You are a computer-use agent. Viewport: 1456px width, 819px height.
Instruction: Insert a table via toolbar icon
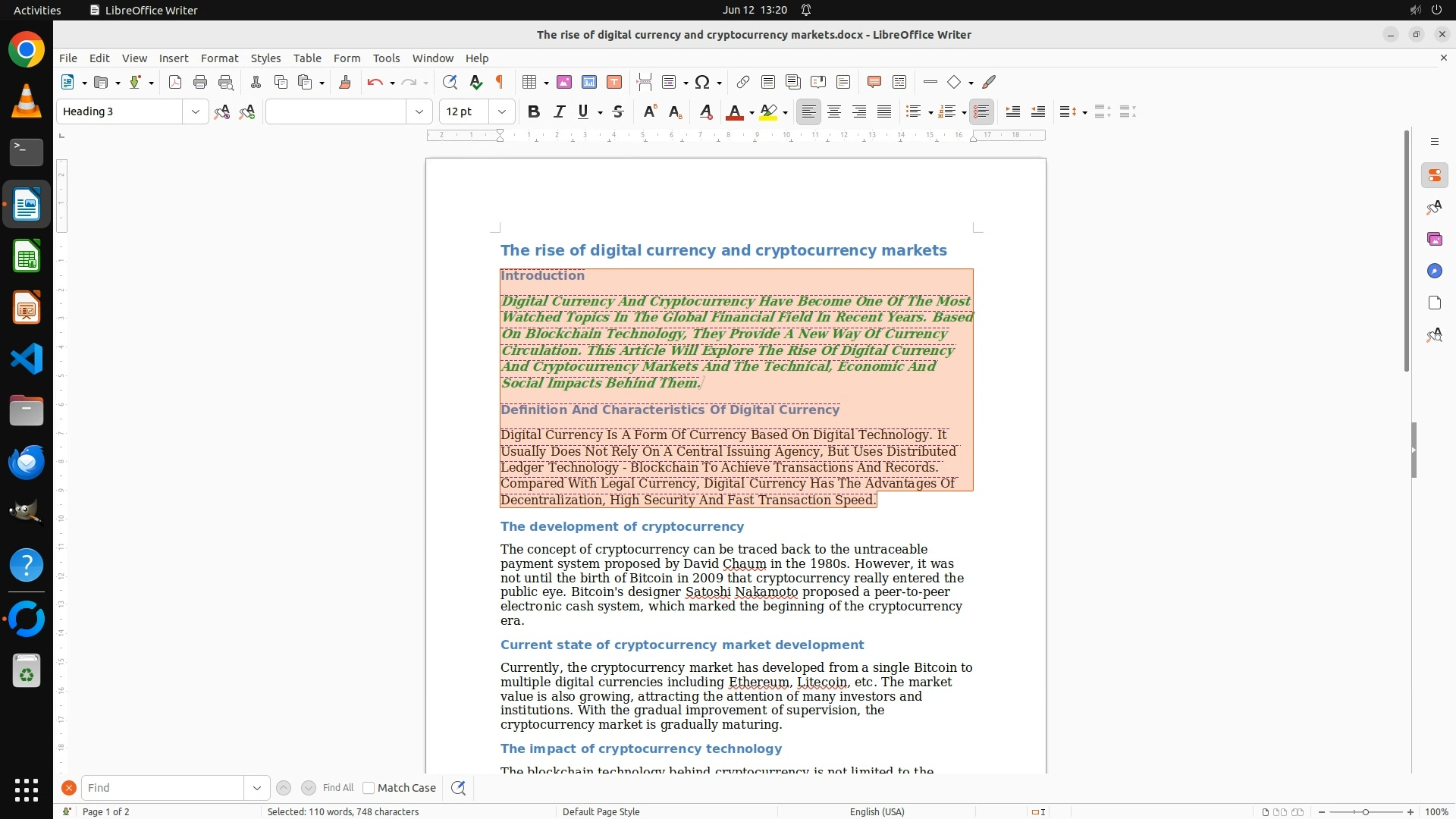coord(529,82)
